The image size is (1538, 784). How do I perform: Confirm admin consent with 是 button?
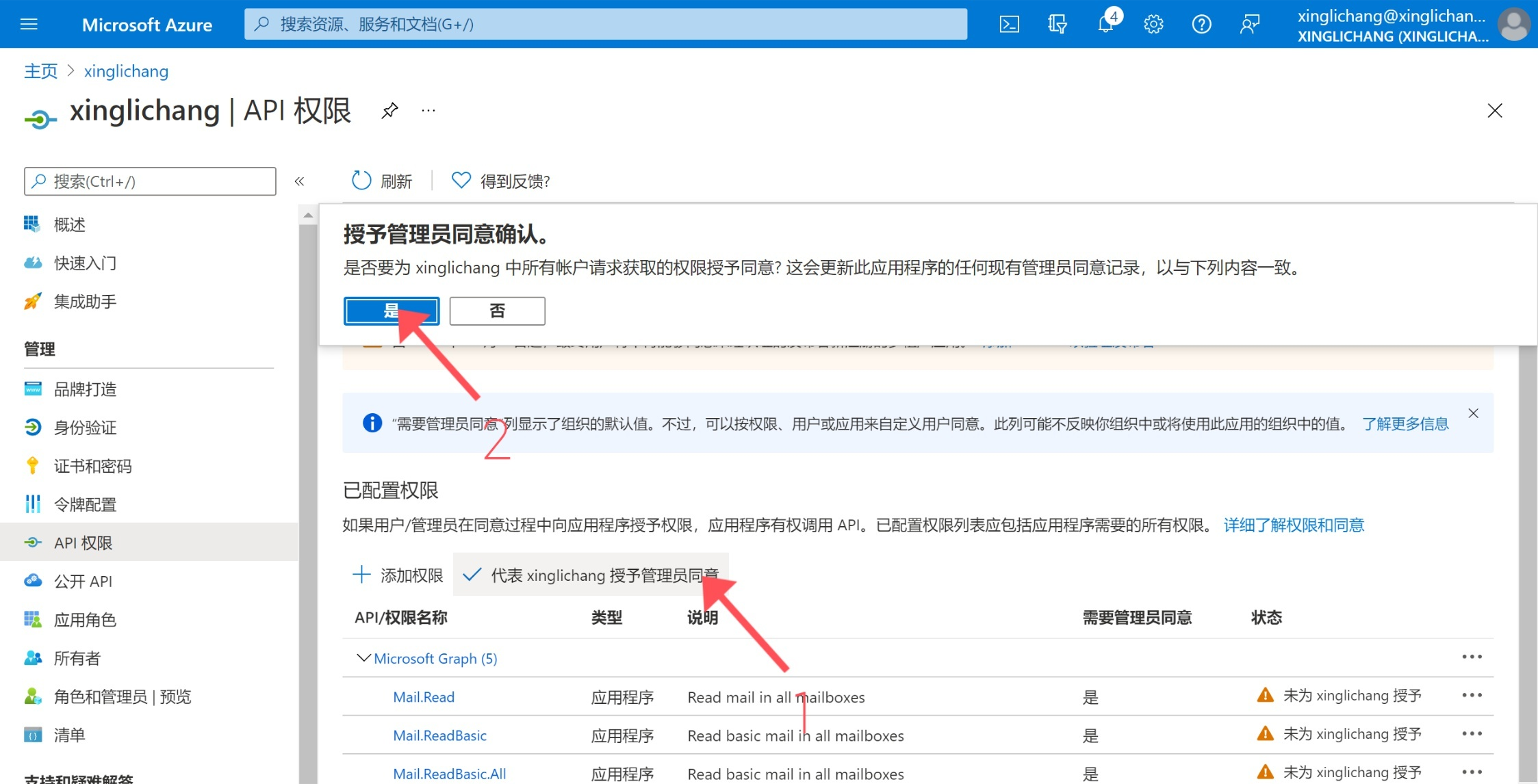coord(392,311)
